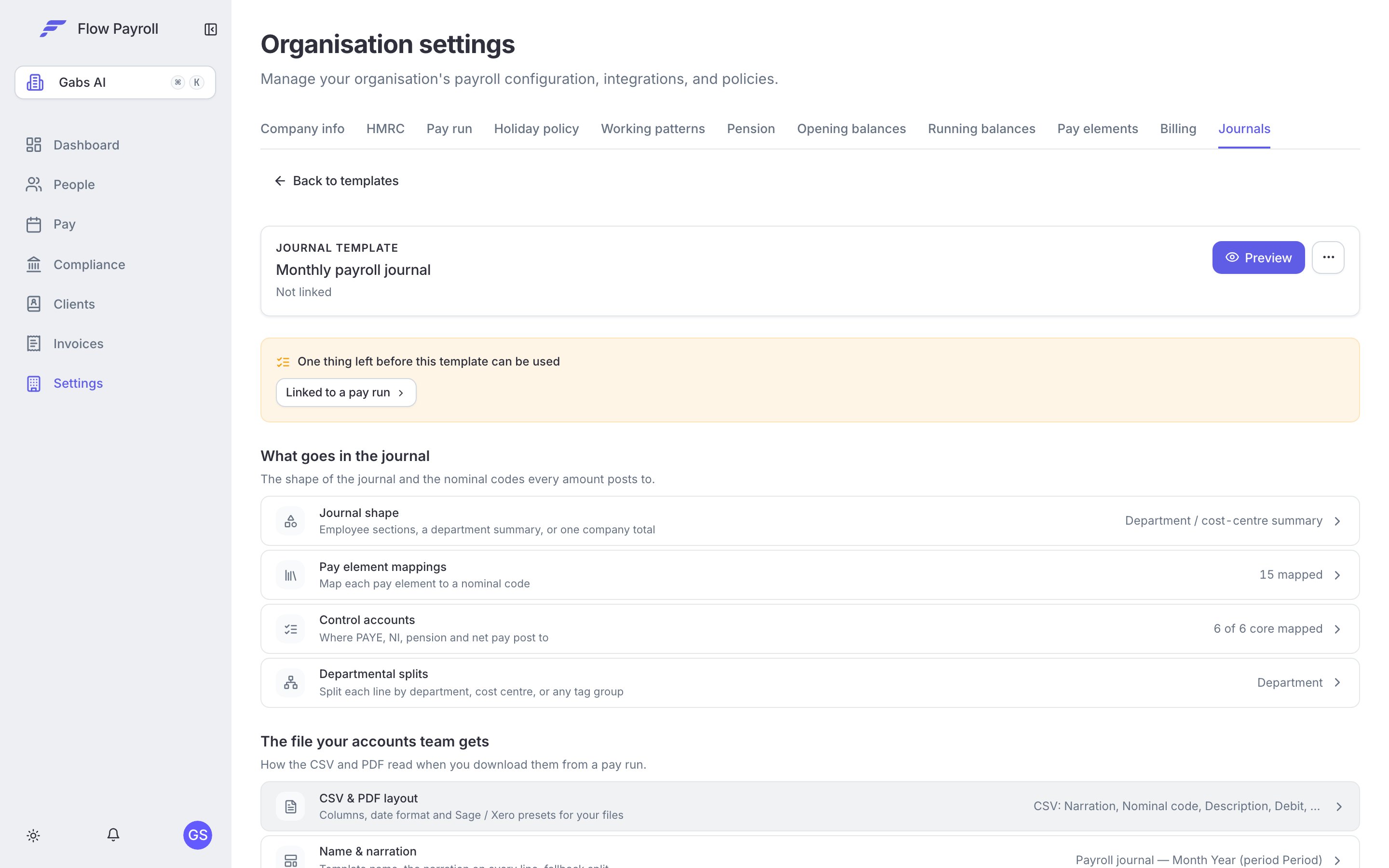Click the Departmental splits row icon

coord(290,682)
